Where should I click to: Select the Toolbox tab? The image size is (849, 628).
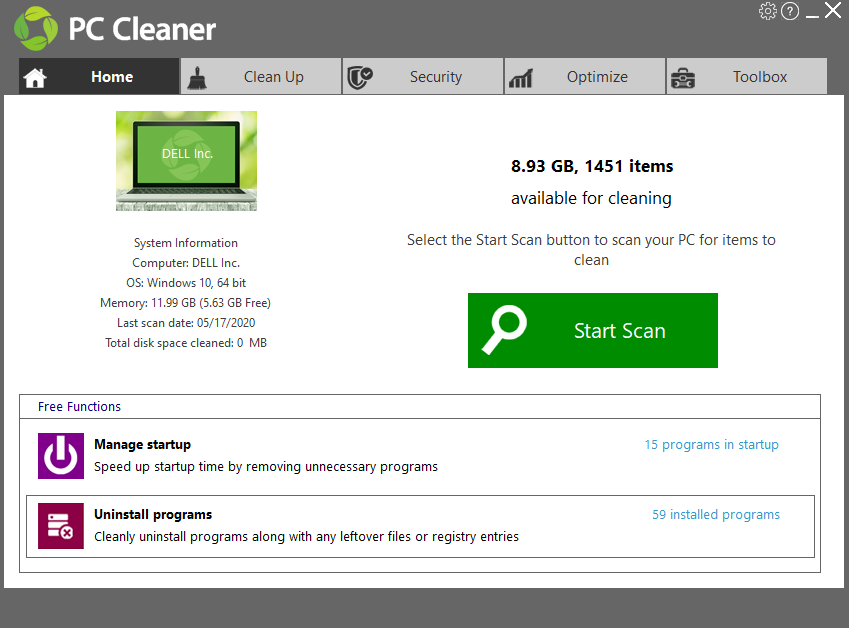click(x=759, y=77)
